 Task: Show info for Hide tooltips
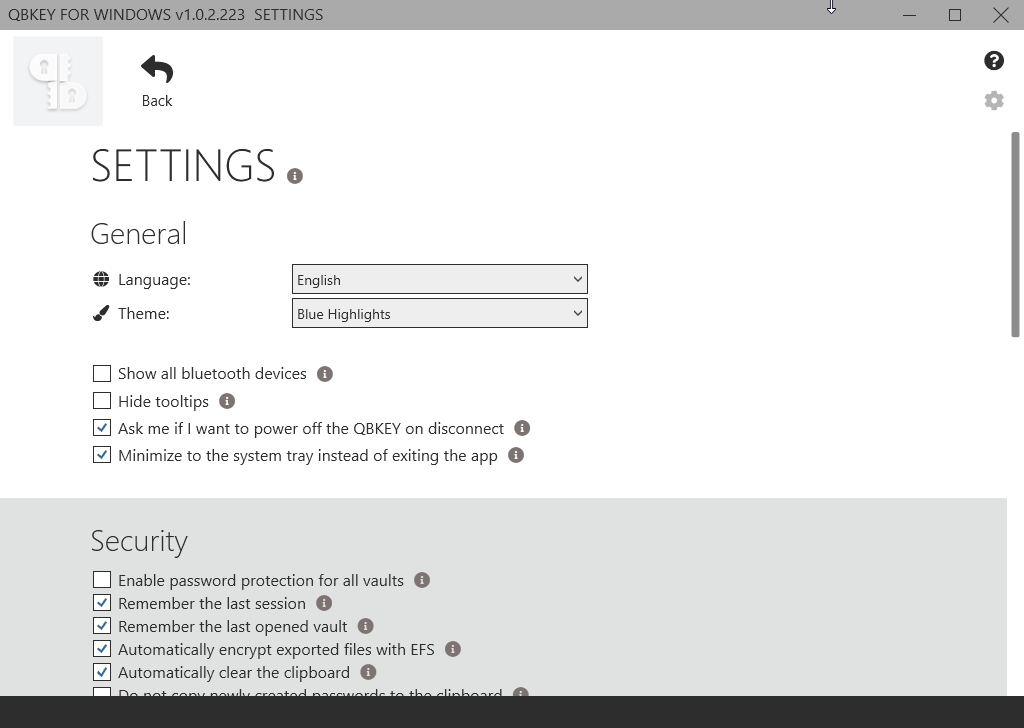point(227,401)
